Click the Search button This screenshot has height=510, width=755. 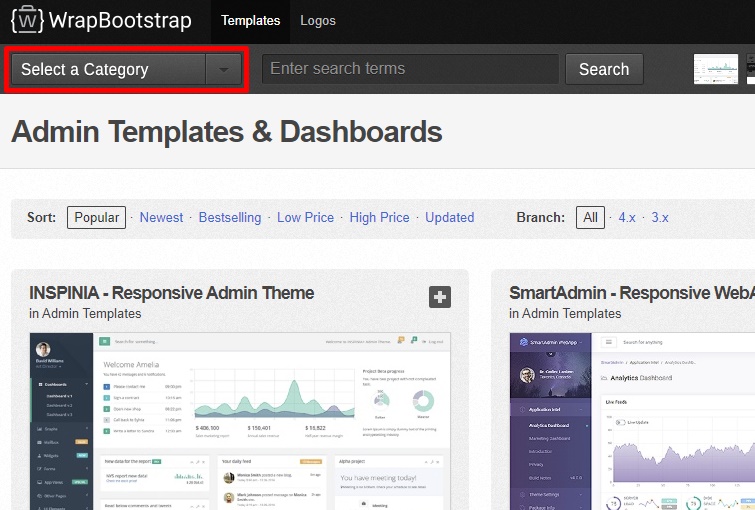pos(604,69)
